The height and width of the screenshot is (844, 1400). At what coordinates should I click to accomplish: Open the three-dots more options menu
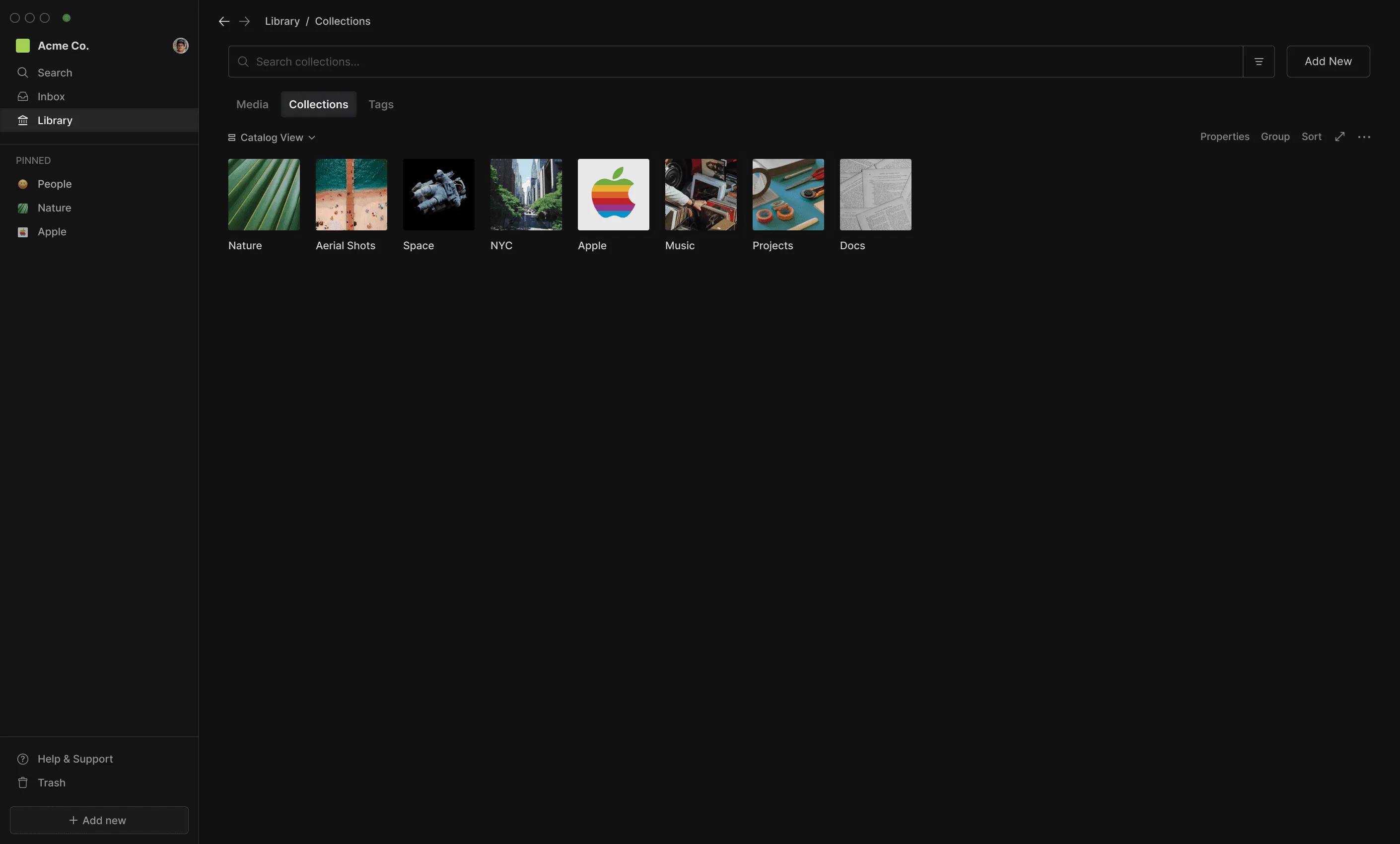[1364, 137]
